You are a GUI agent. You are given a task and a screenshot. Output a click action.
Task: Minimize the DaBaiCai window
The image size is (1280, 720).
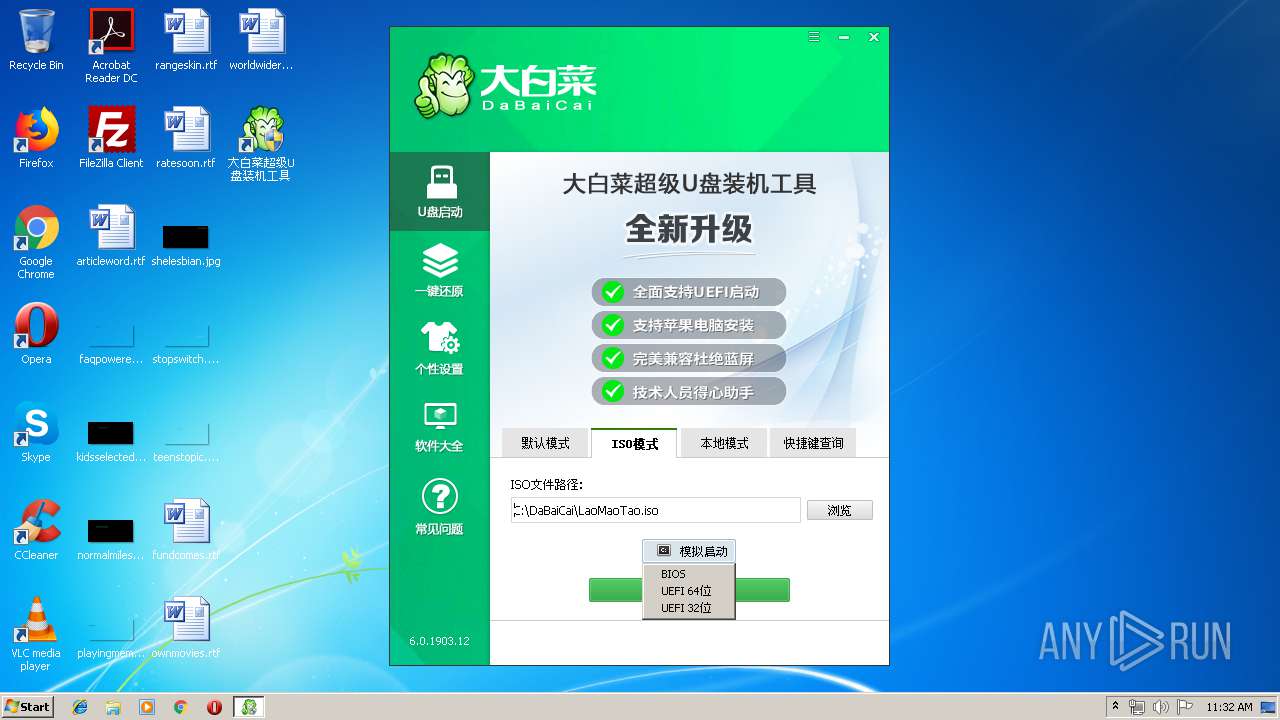pos(845,37)
